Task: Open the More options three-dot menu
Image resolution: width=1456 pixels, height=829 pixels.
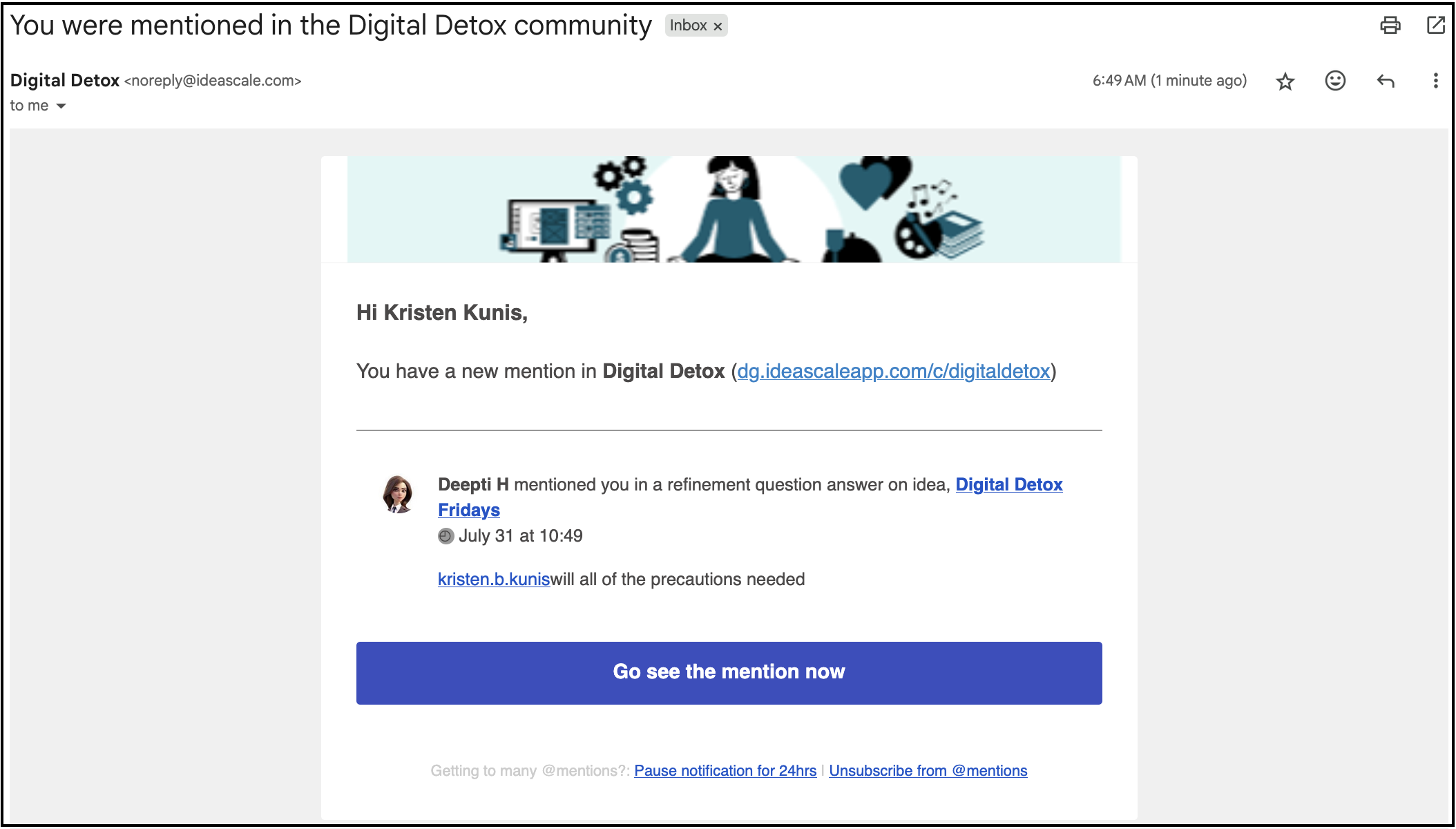Action: click(x=1436, y=81)
